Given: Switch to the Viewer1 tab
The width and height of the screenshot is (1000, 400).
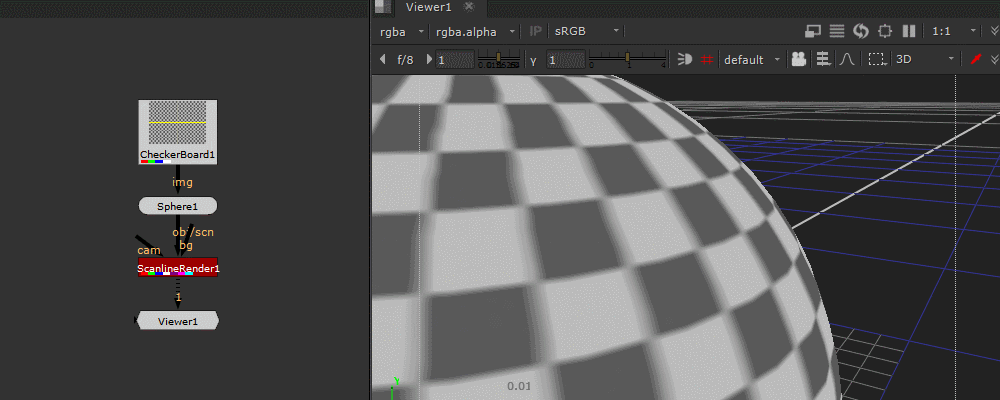Looking at the screenshot, I should coord(429,7).
